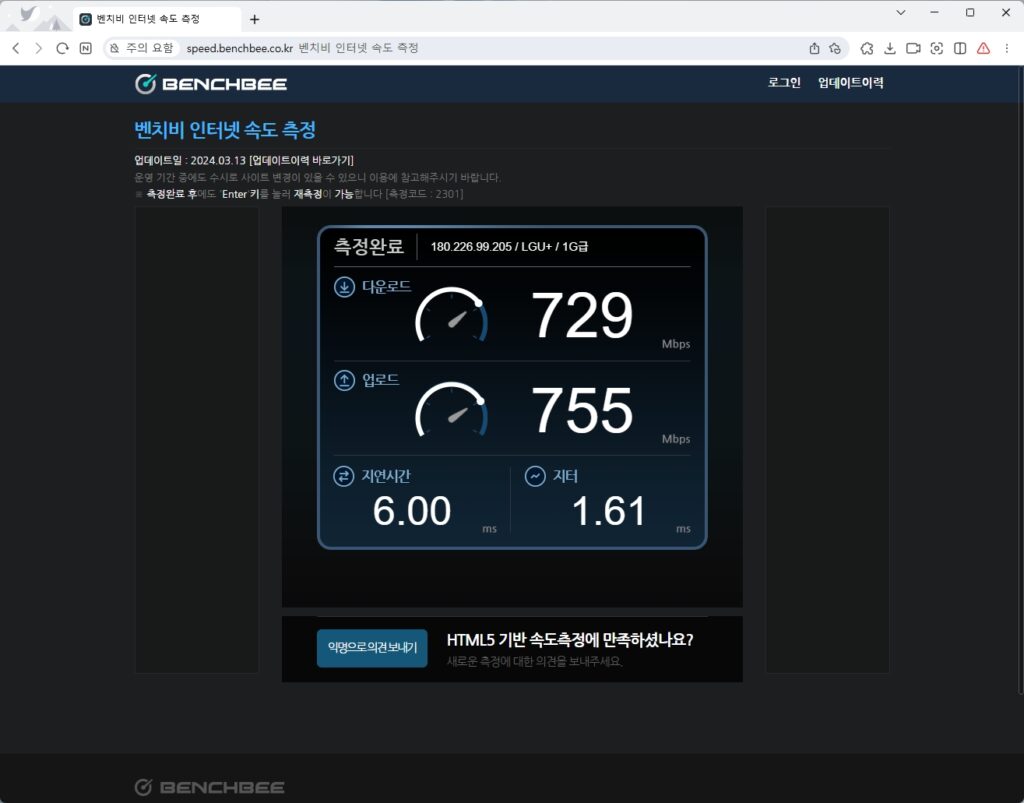Screen dimensions: 1024x803
Task: Open the browser three-dot menu
Action: point(1006,48)
